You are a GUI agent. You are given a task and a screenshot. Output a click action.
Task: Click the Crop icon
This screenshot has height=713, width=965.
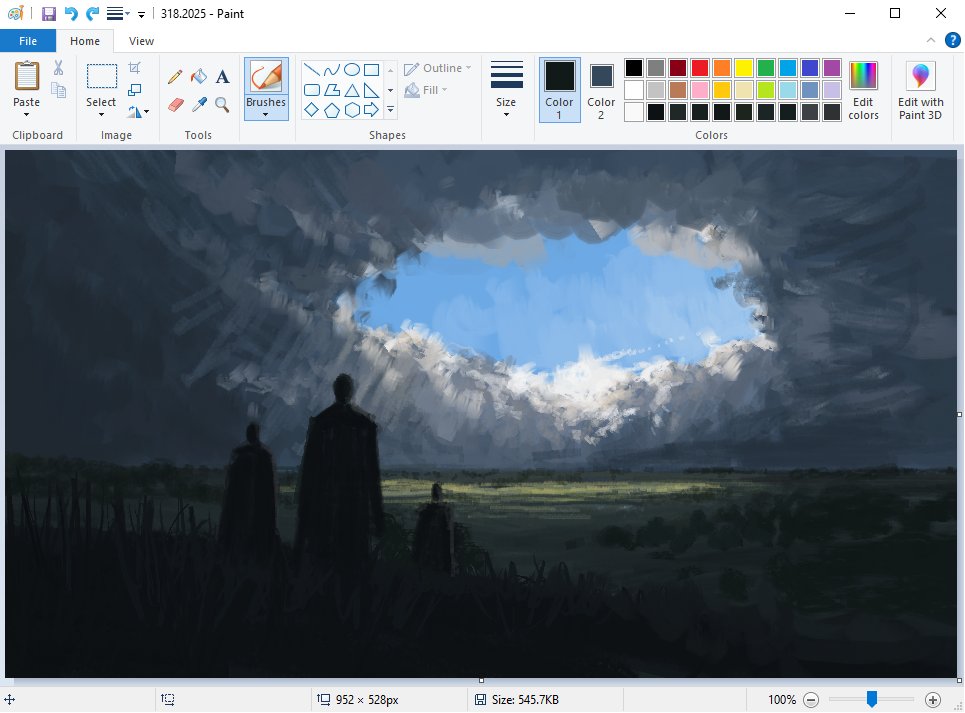[x=135, y=68]
